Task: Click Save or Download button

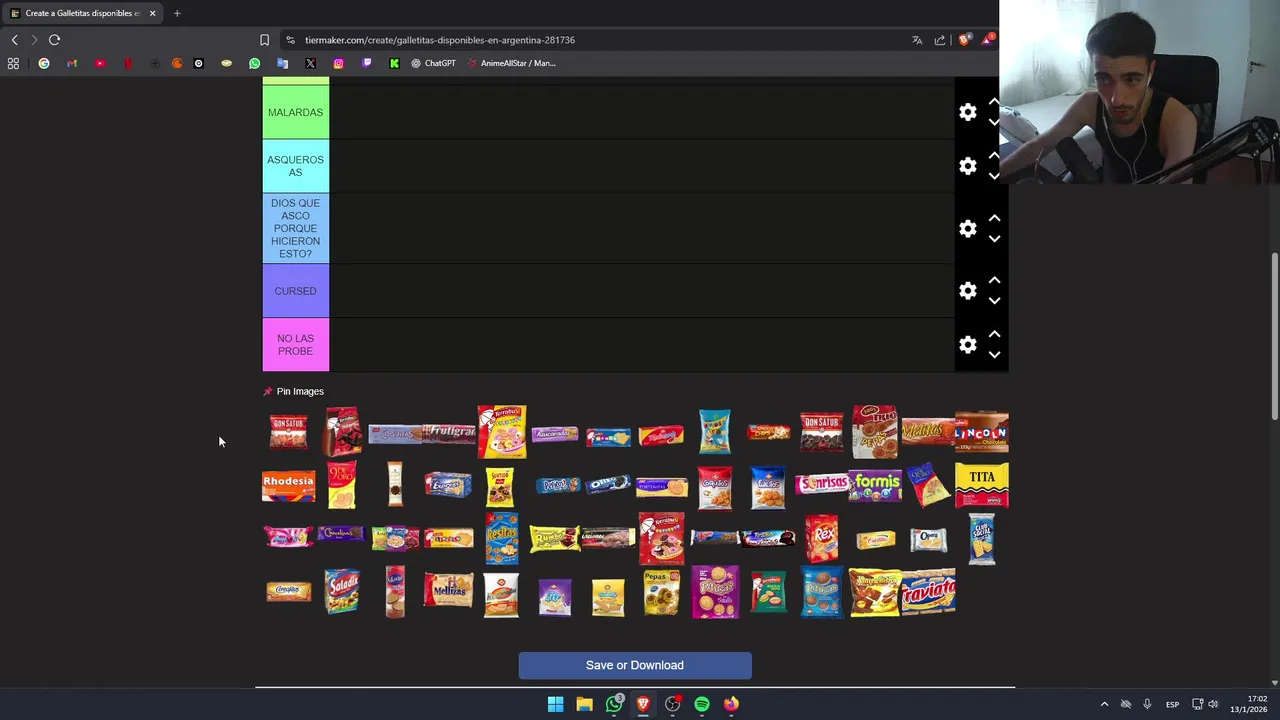Action: point(634,665)
